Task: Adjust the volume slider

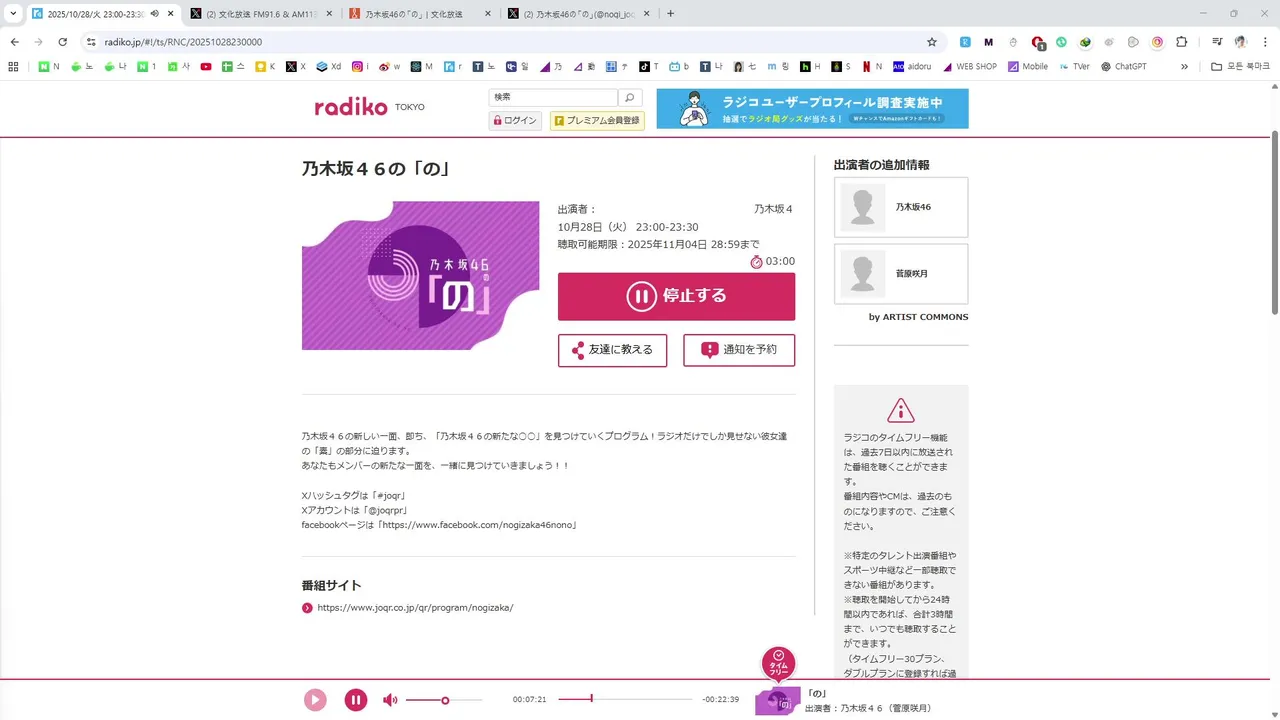Action: click(444, 700)
